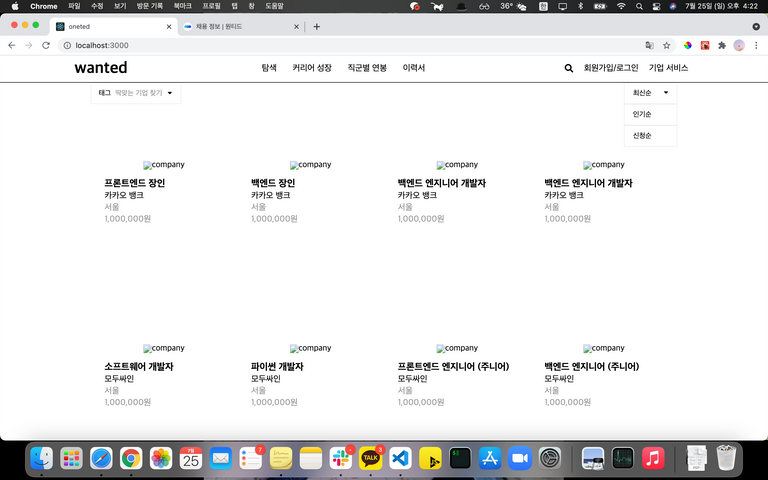Open the Apple menu
The height and width of the screenshot is (480, 768).
[x=15, y=6]
